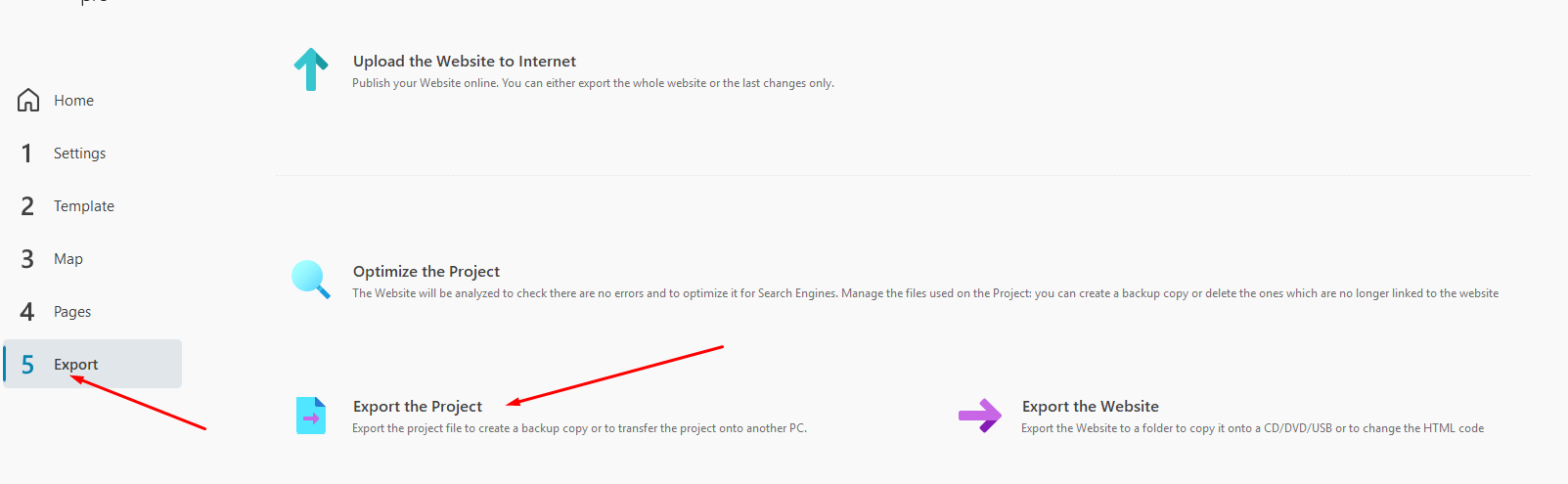Click the Optimize the Project magnifier icon
1568x484 pixels.
(311, 279)
